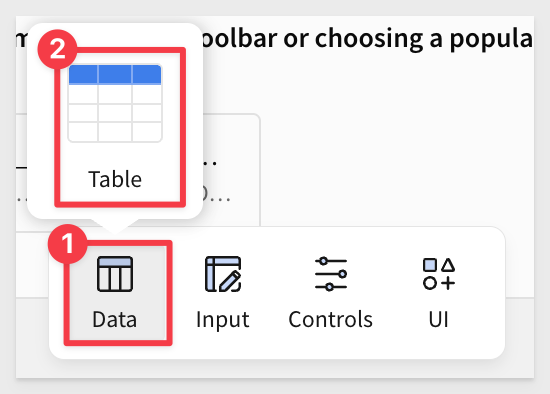Open the Controls menu

tap(331, 293)
